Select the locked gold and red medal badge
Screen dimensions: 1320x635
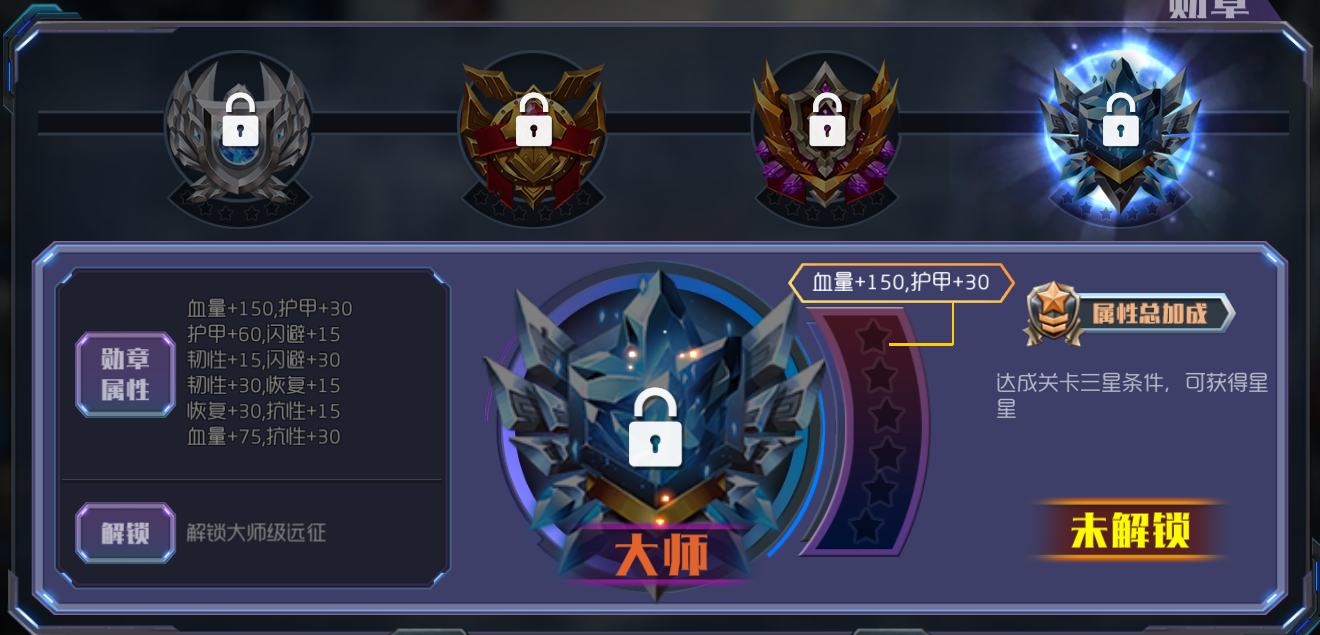pyautogui.click(x=533, y=135)
